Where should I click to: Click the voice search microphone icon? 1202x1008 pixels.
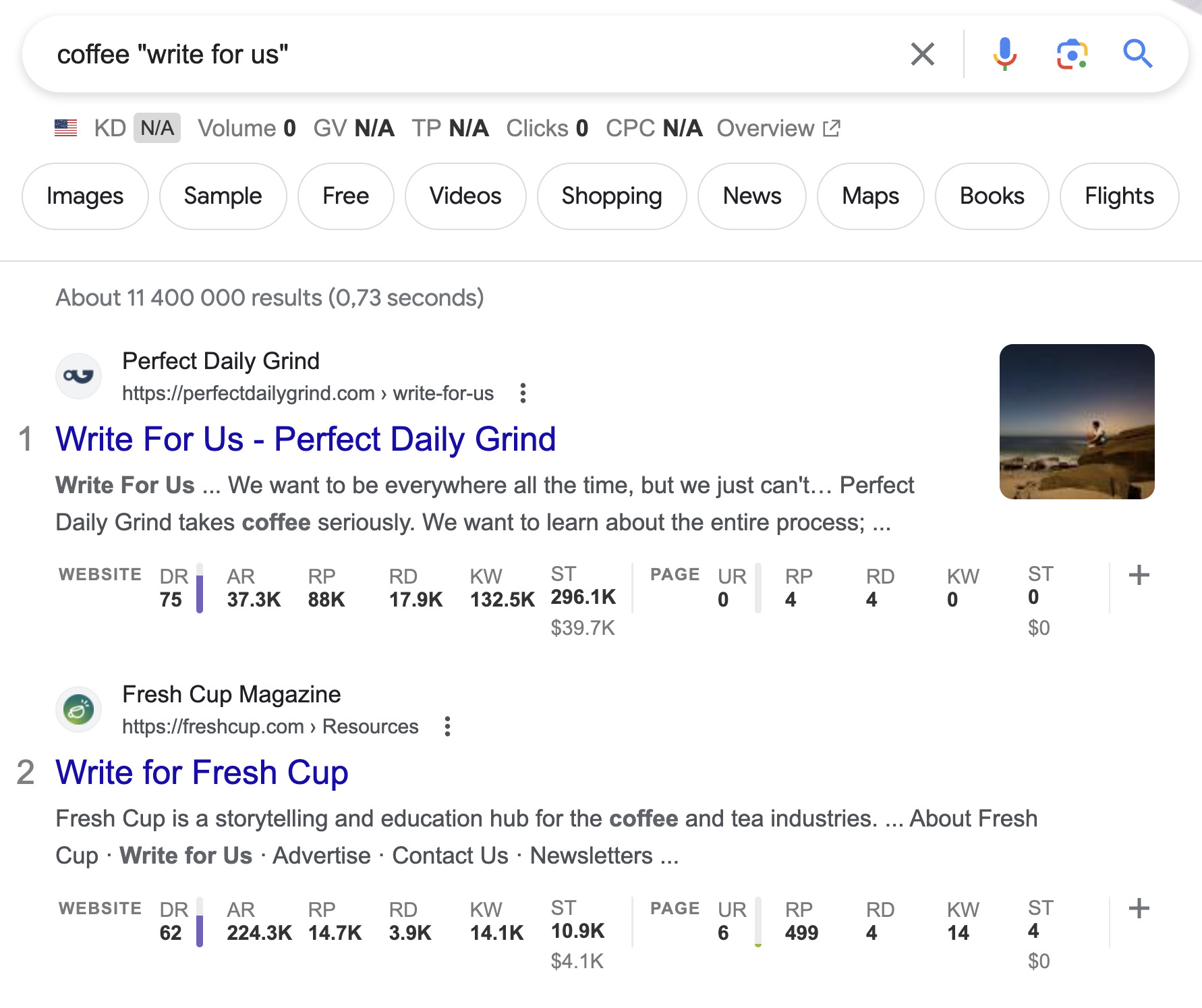(1004, 54)
